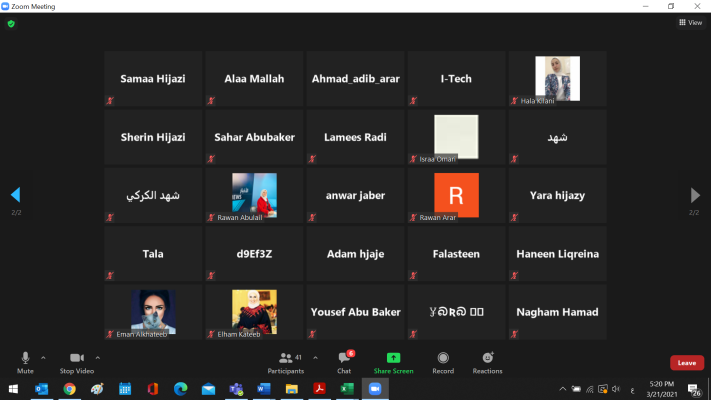Viewport: 711px width, 400px height.
Task: Open Google Chrome from the taskbar
Action: pos(69,389)
